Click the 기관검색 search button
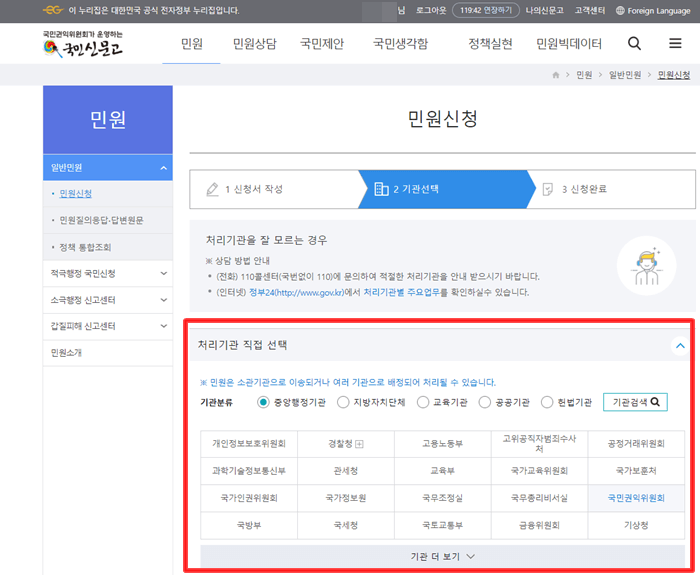700x575 pixels. point(635,402)
